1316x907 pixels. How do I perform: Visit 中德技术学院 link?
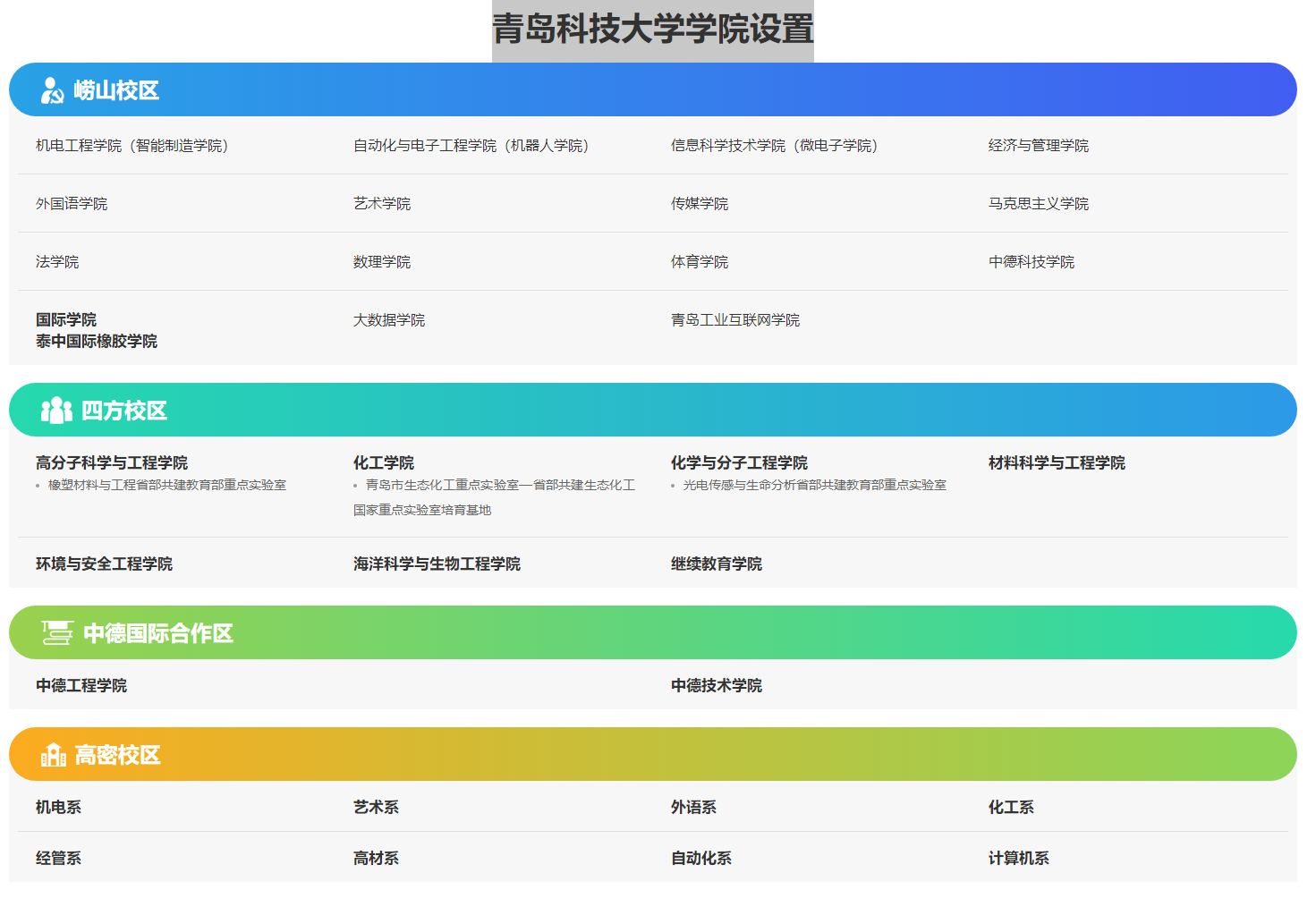(x=716, y=686)
